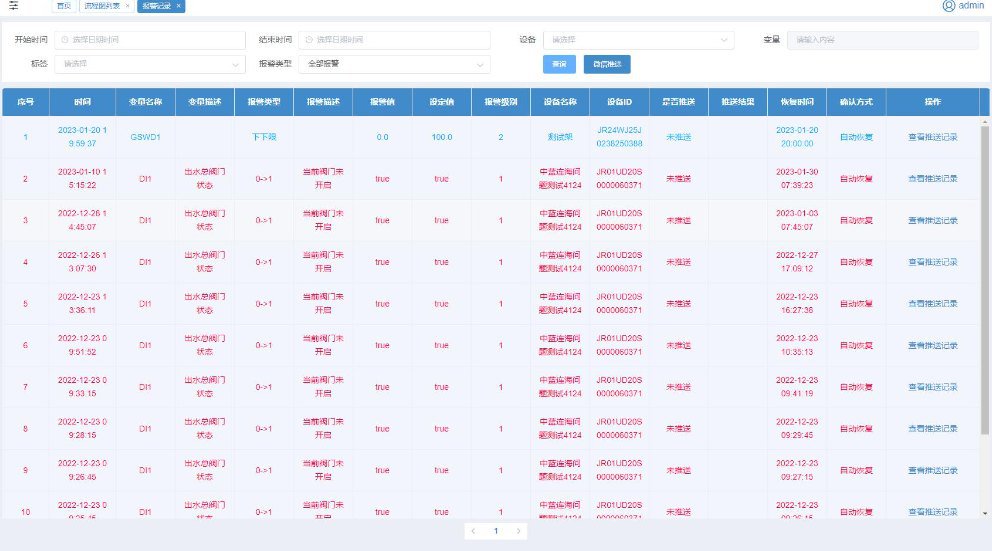Click the clock icon in 开始时间 field

65,40
